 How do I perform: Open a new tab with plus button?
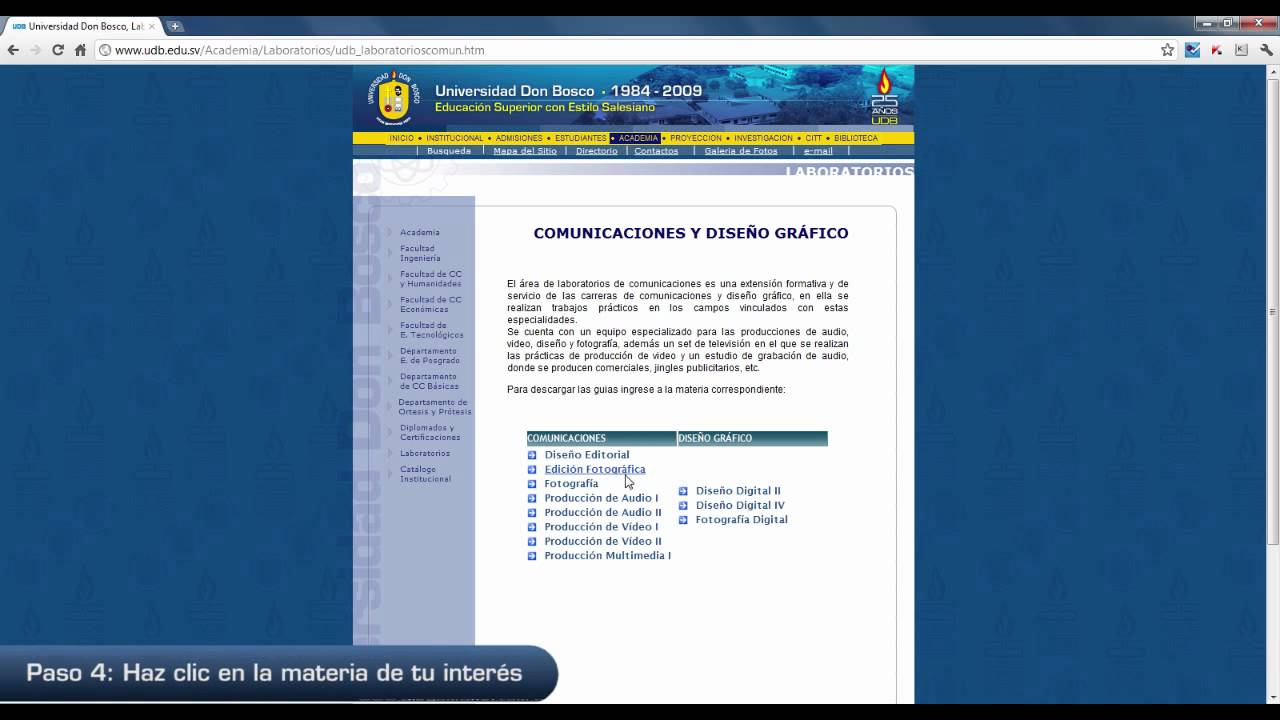175,26
